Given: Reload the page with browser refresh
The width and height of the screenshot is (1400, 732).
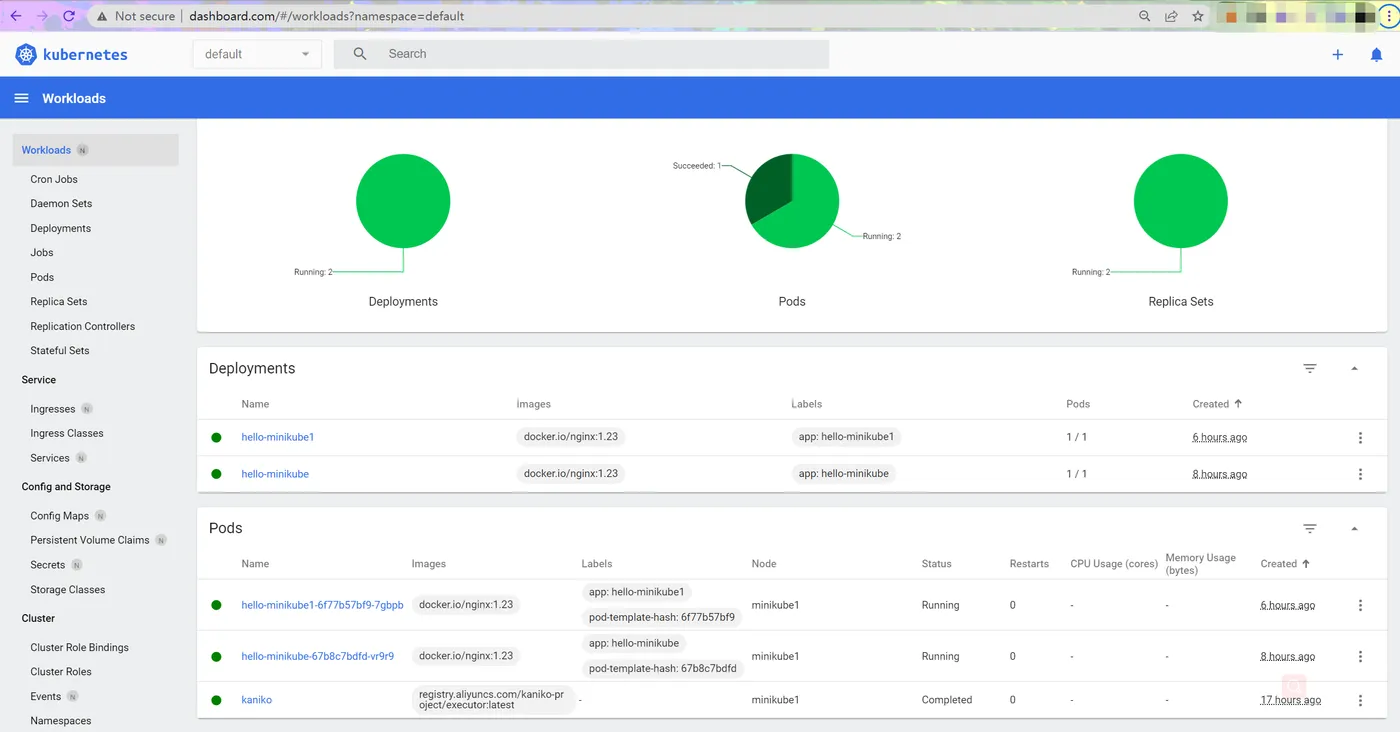Looking at the screenshot, I should tap(69, 16).
